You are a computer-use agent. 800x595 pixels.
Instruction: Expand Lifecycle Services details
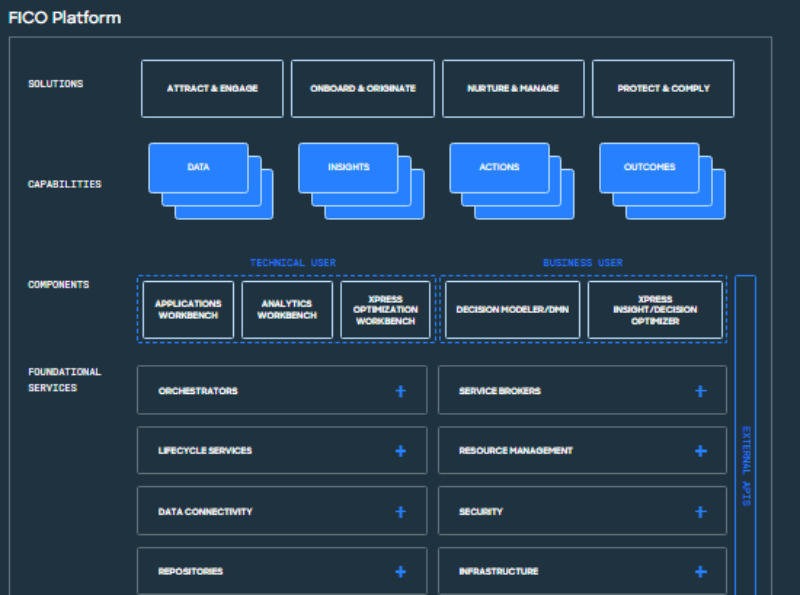click(399, 450)
